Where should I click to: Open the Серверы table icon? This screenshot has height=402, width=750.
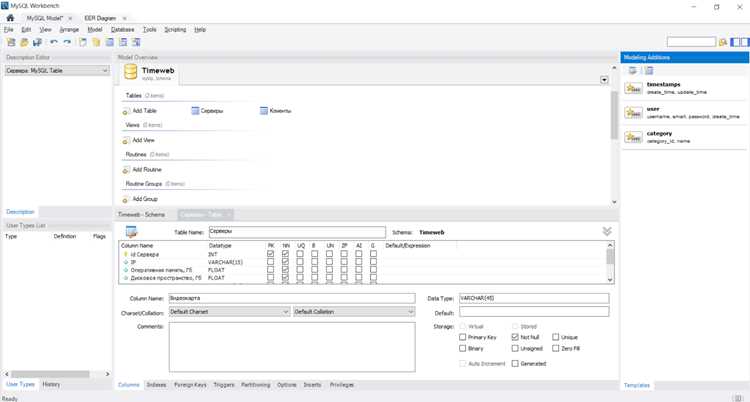point(195,111)
